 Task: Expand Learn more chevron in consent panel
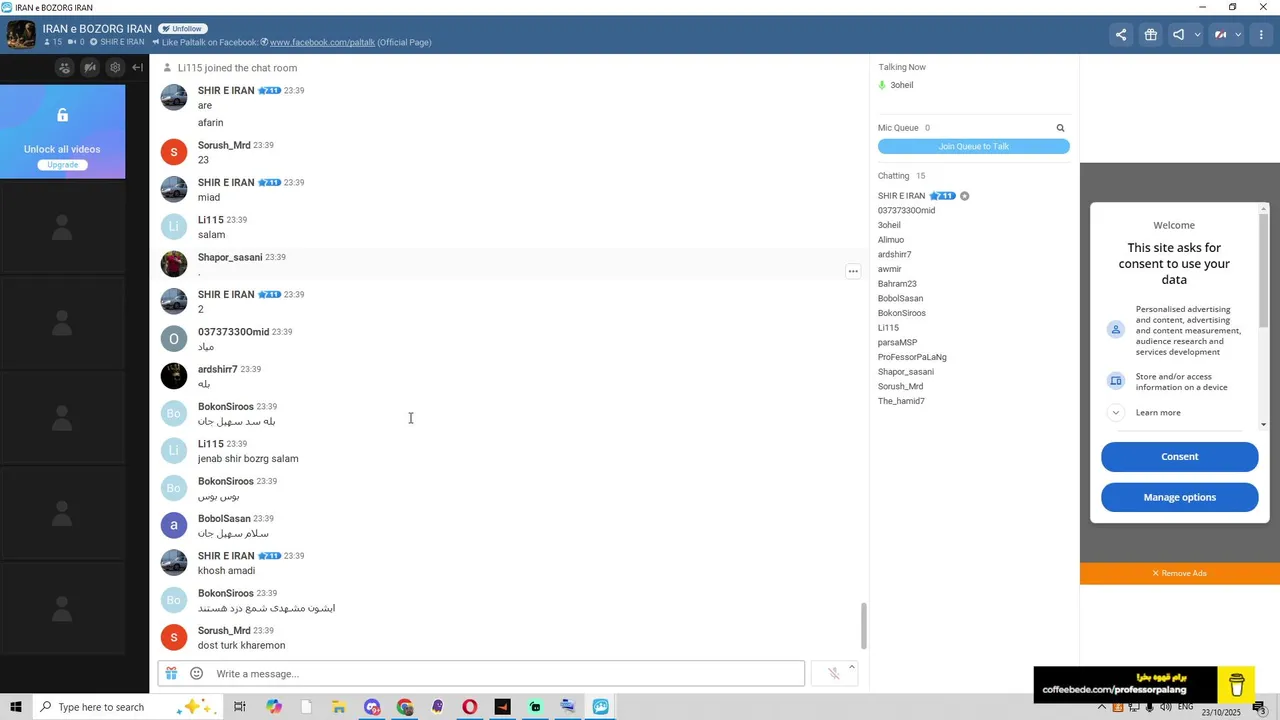[1116, 413]
